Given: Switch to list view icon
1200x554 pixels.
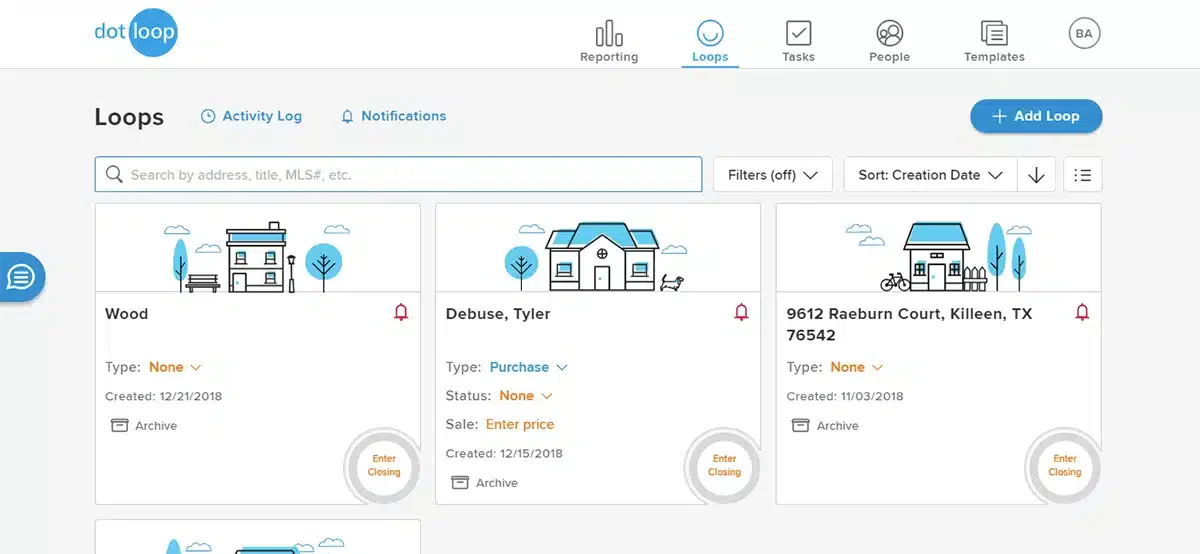Looking at the screenshot, I should [x=1083, y=175].
